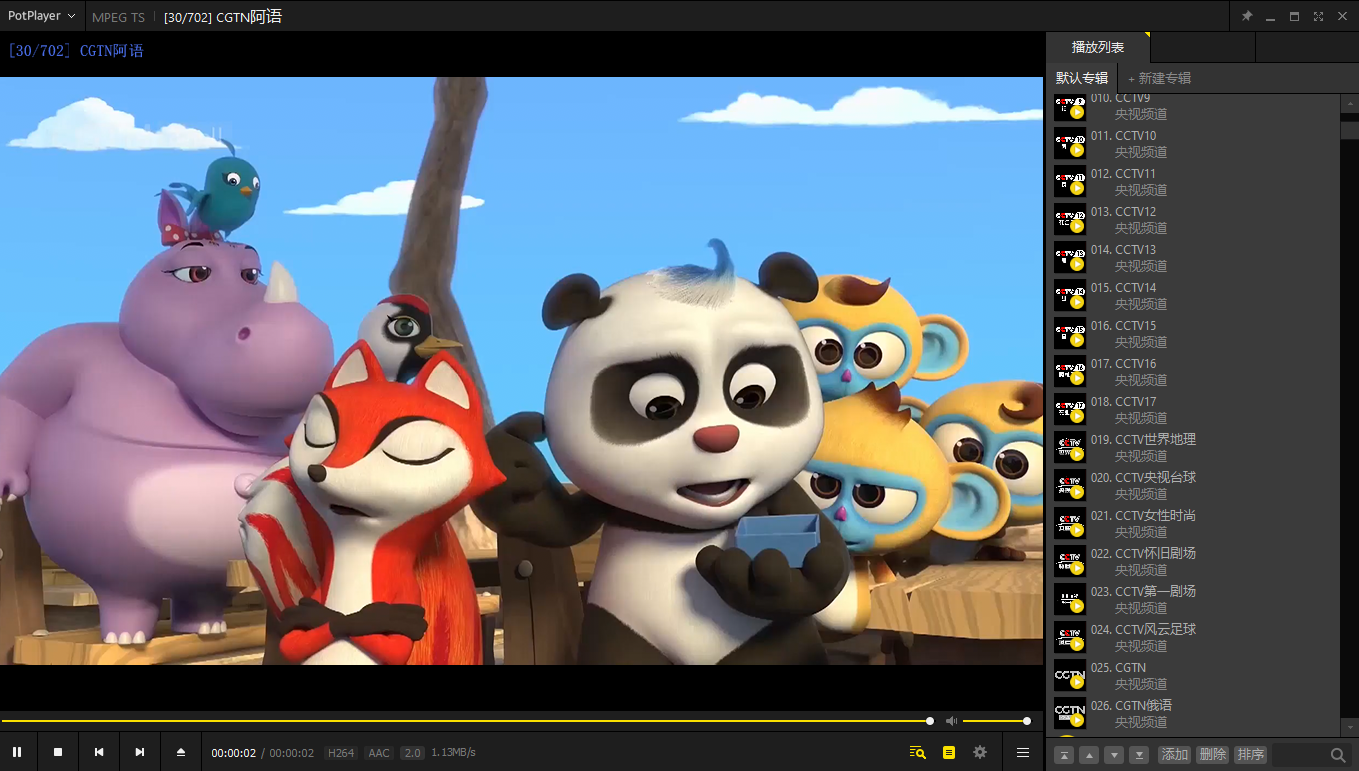Click the 025. CGTN channel thumbnail
This screenshot has width=1359, height=771.
(x=1070, y=676)
